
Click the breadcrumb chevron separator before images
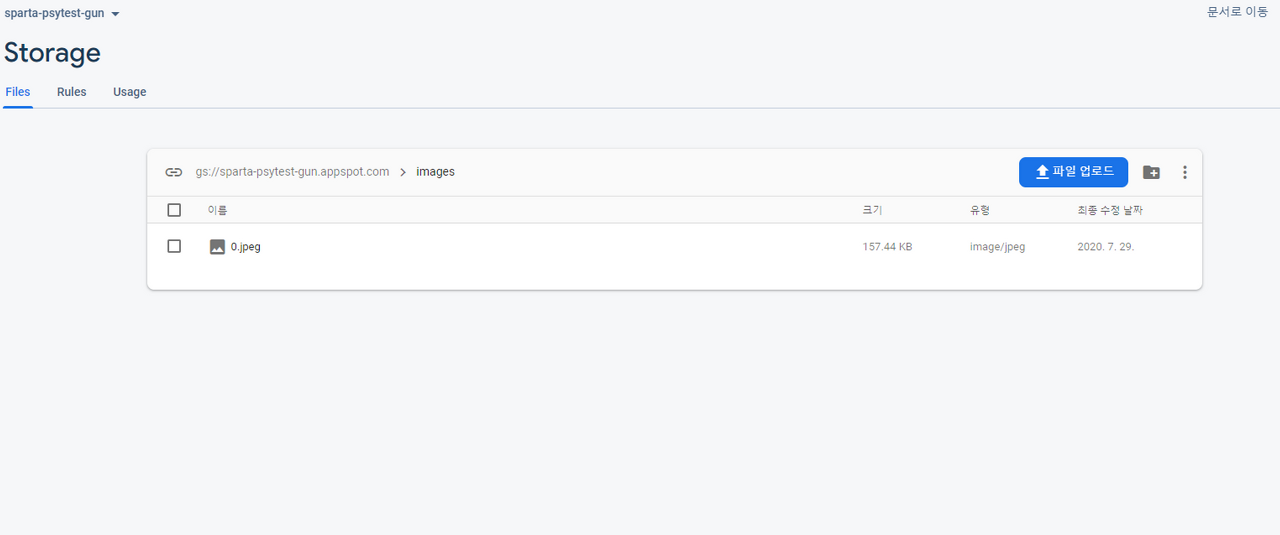tap(403, 172)
